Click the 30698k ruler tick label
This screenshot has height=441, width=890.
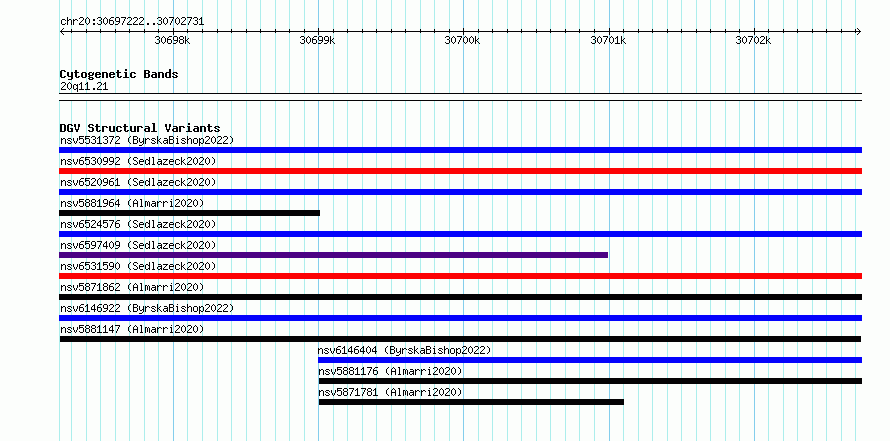coord(172,40)
